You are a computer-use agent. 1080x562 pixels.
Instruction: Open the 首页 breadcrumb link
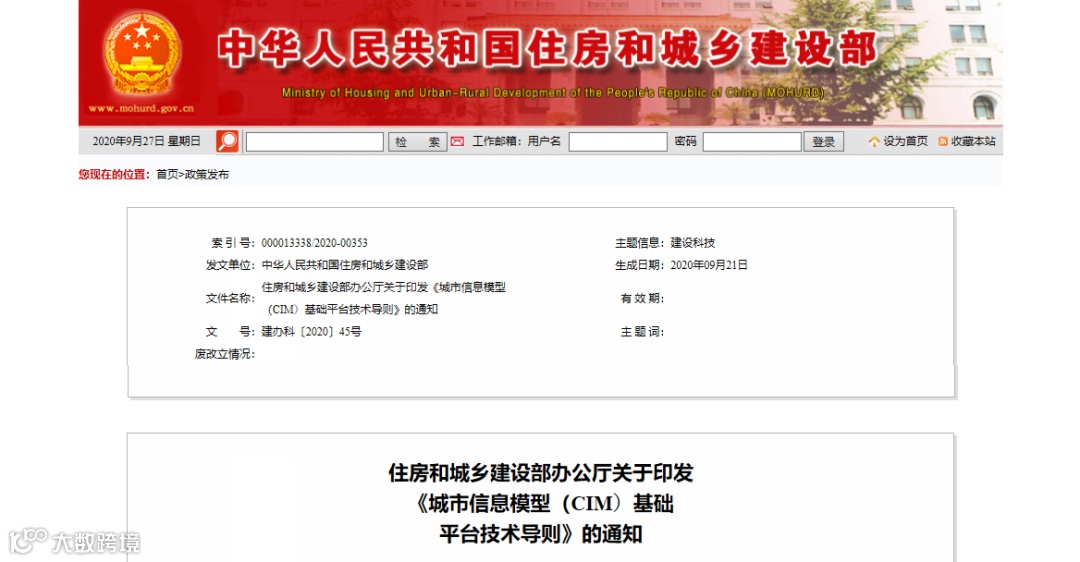(x=167, y=174)
